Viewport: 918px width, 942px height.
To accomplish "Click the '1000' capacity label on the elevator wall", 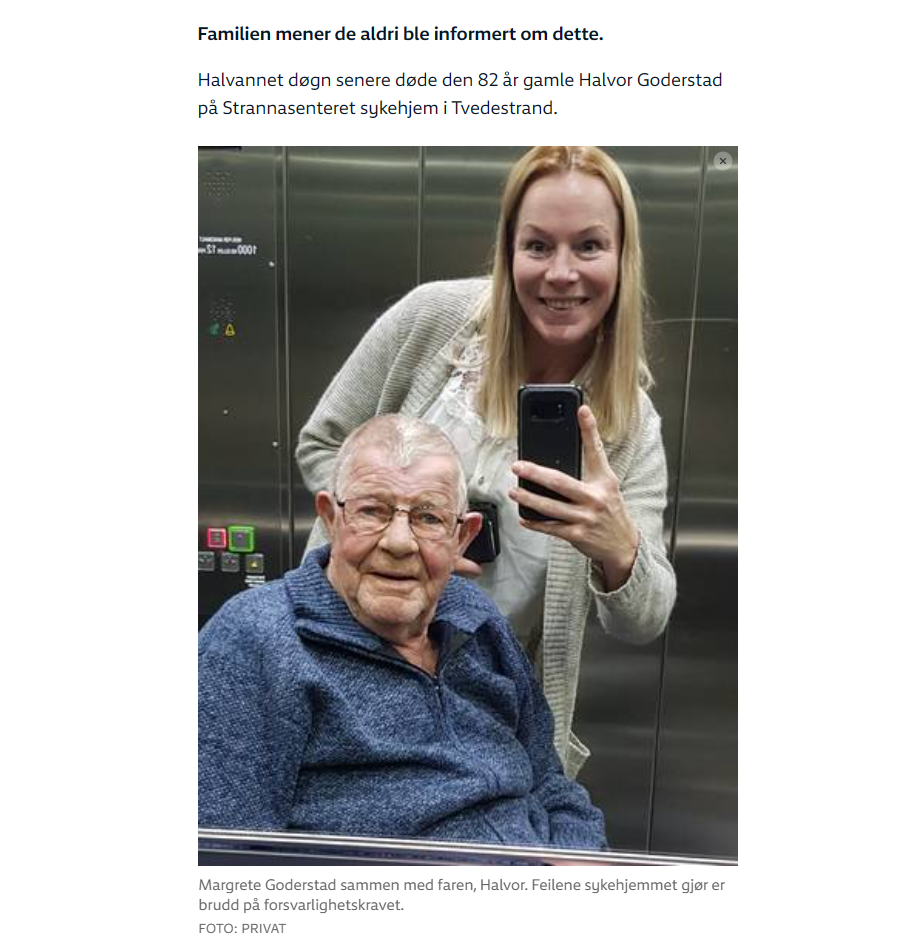I will pos(246,249).
